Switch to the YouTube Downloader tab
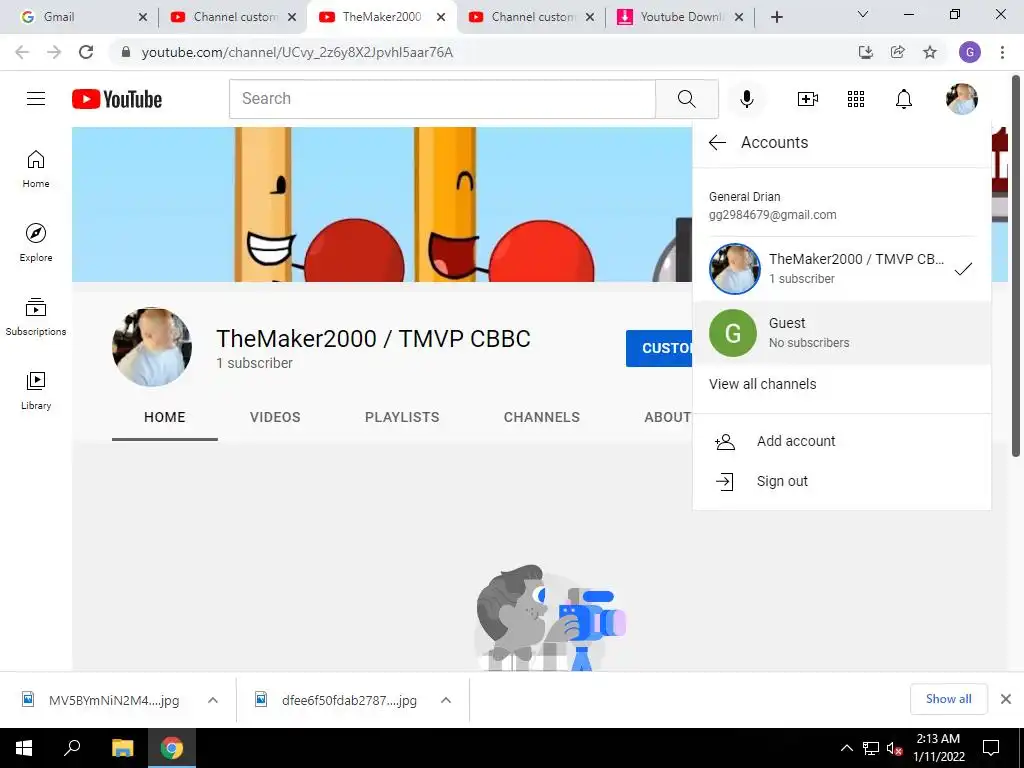The height and width of the screenshot is (768, 1024). tap(679, 17)
